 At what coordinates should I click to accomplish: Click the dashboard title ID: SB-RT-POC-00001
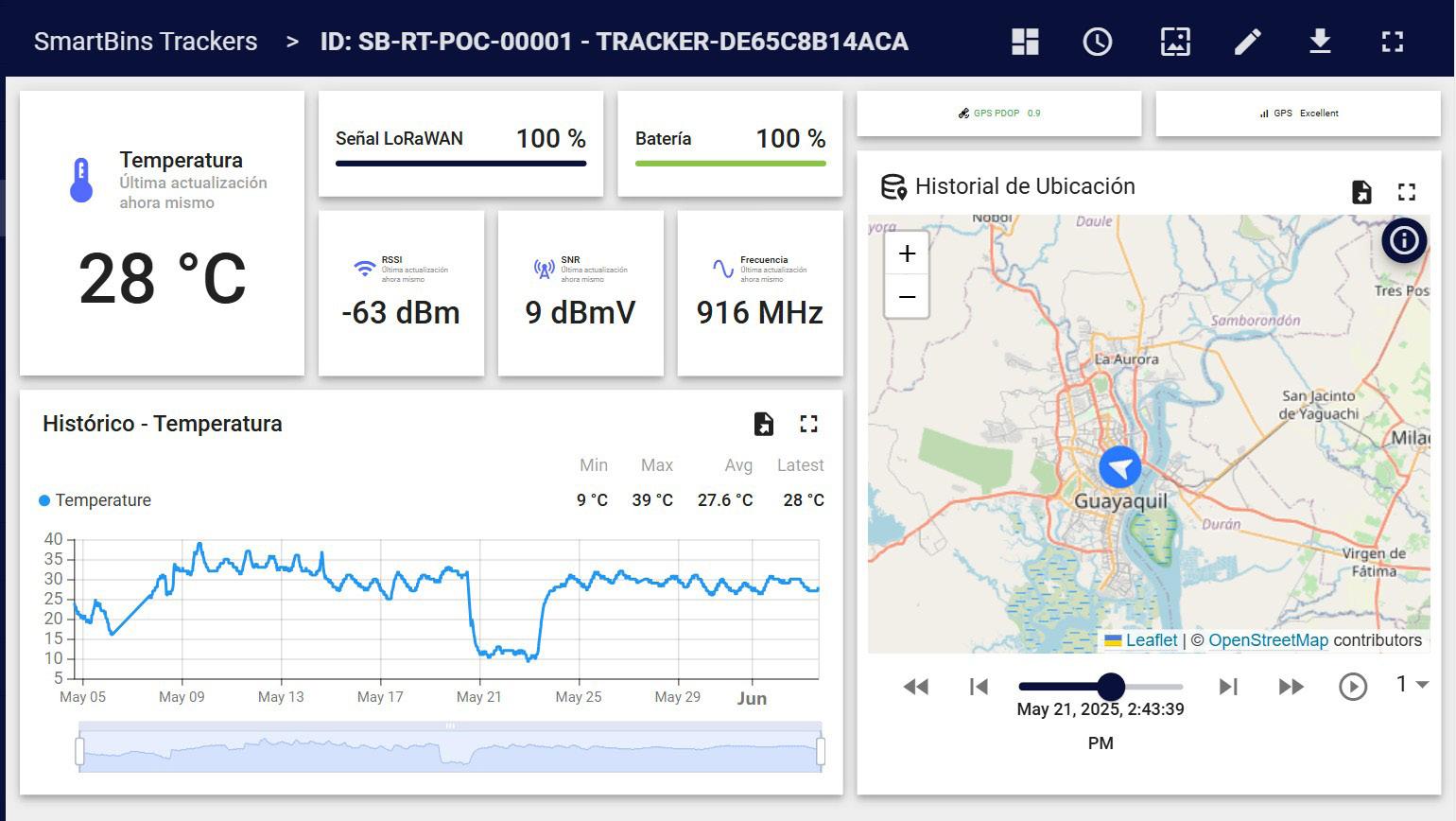(615, 42)
